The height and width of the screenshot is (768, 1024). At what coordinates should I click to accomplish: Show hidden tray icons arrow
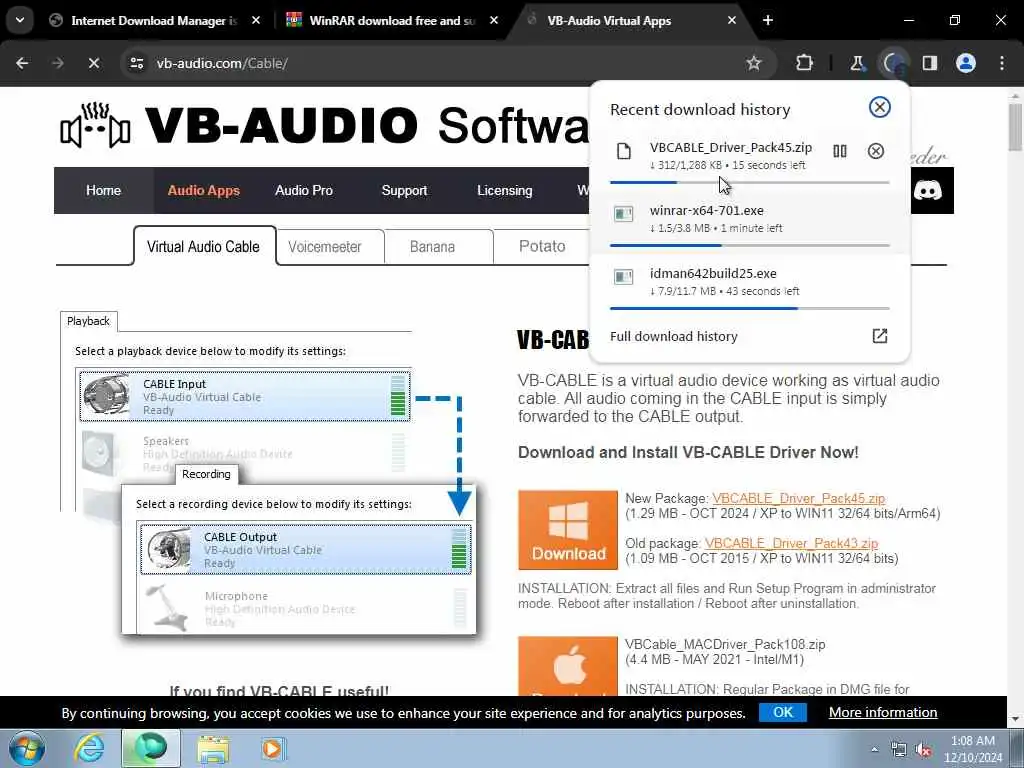click(x=874, y=750)
